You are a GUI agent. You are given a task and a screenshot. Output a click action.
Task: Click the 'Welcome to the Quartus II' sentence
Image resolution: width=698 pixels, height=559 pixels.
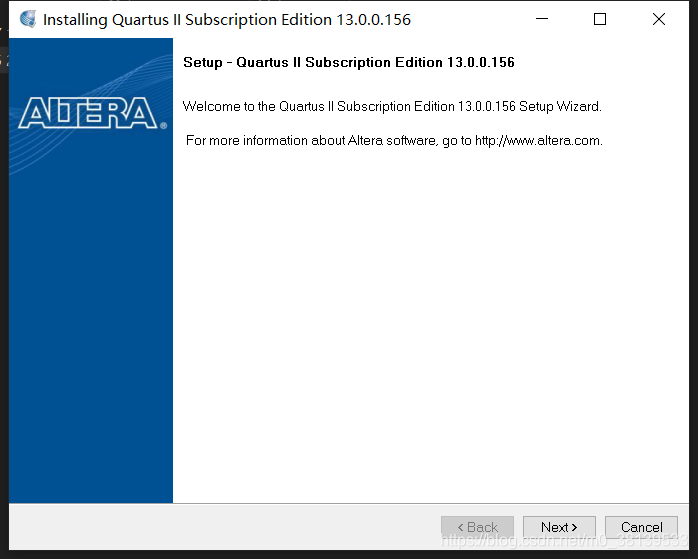(x=392, y=106)
